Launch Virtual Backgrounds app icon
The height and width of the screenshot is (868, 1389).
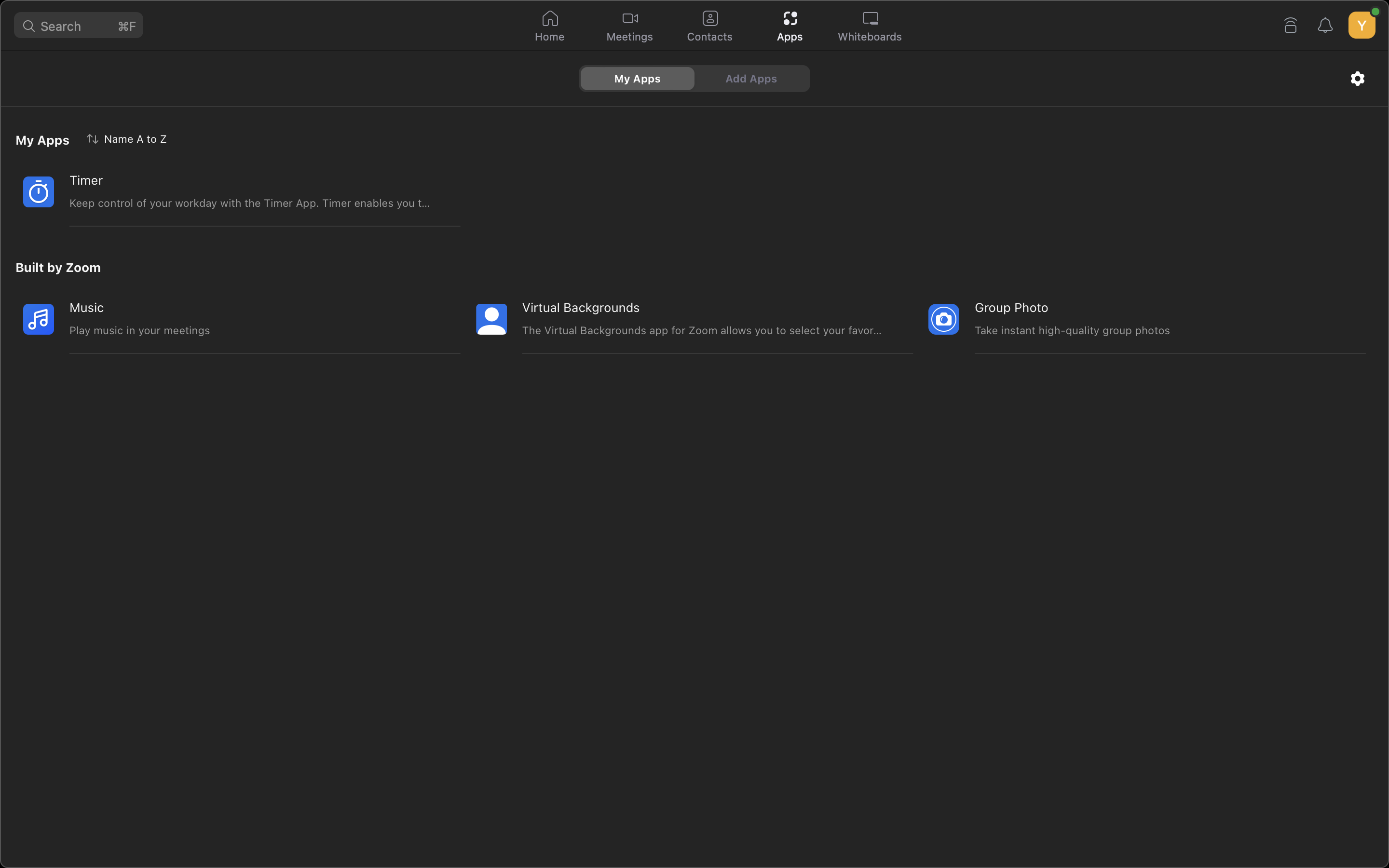tap(491, 319)
